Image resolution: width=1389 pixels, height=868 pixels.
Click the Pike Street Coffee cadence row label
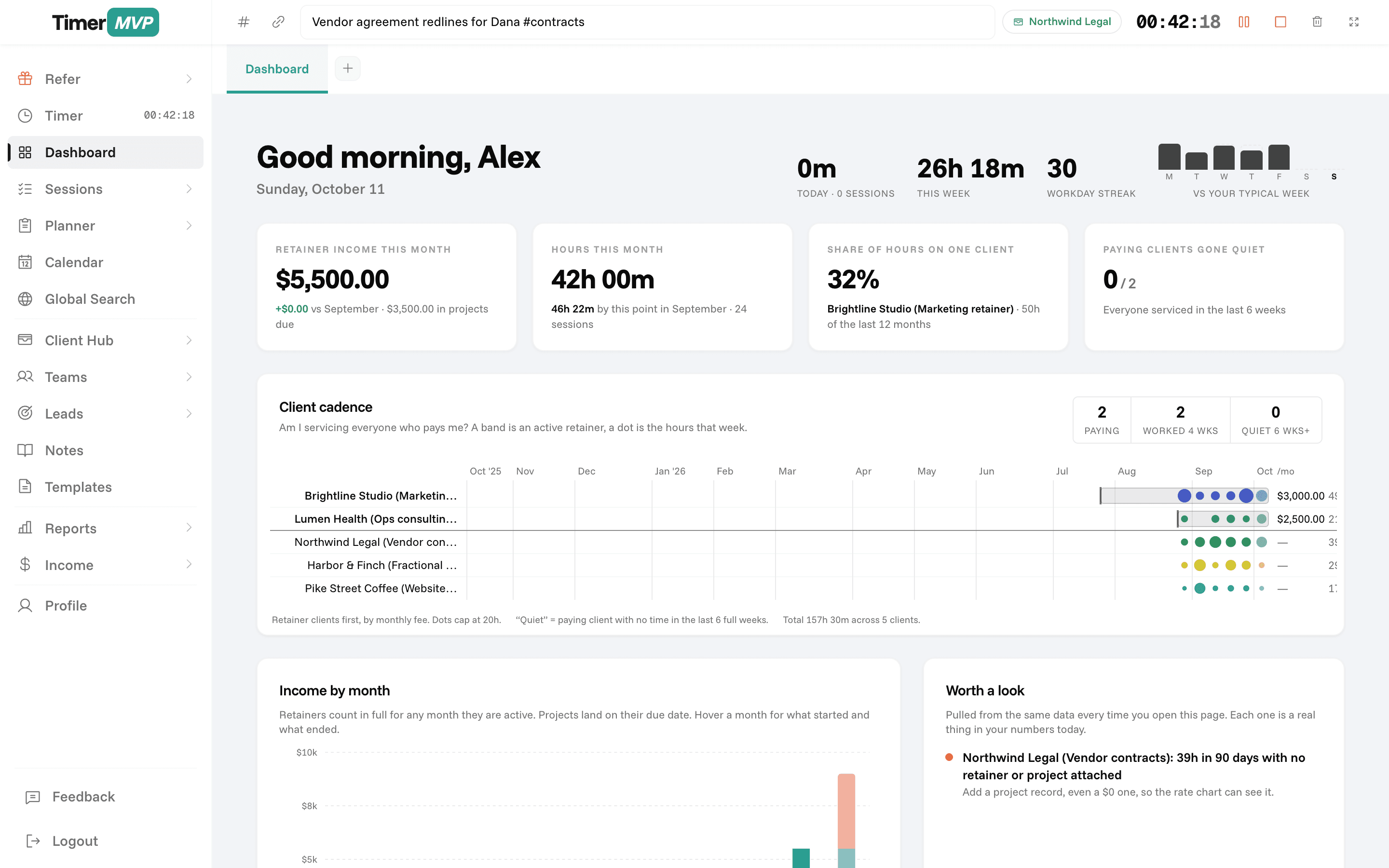[381, 588]
